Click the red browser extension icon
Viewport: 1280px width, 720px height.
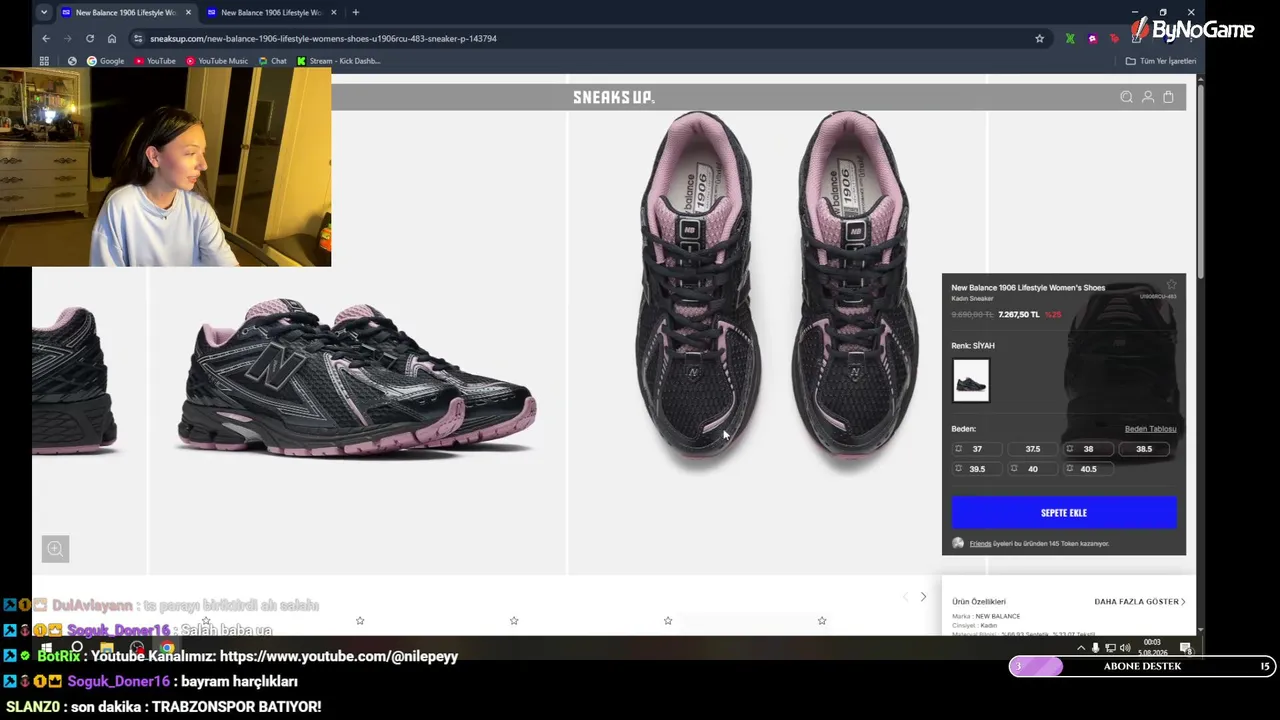tap(1114, 38)
